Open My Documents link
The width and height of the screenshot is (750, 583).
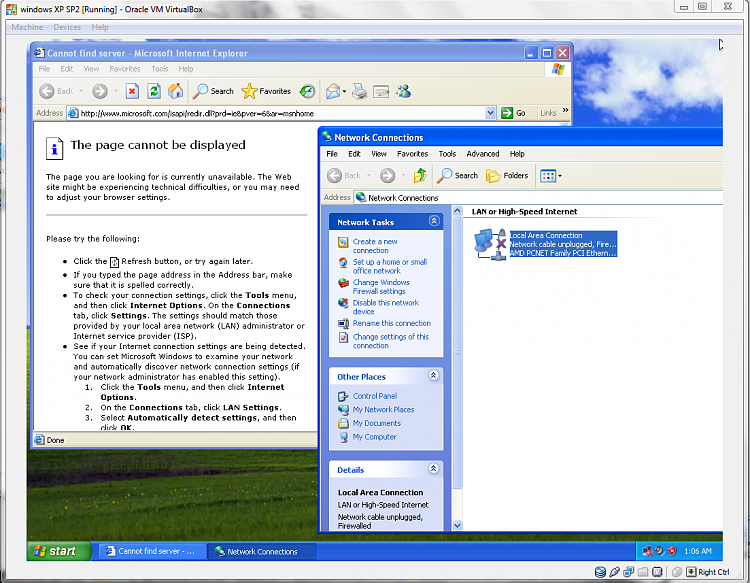tap(377, 423)
